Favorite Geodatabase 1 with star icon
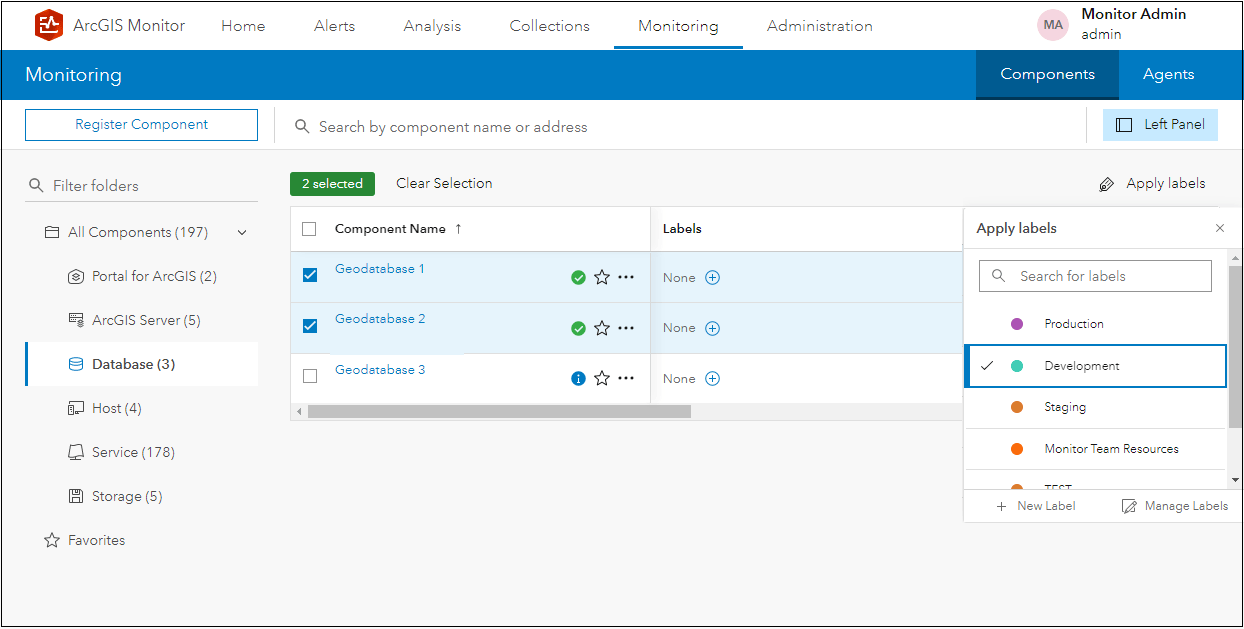This screenshot has width=1244, height=629. pos(602,278)
